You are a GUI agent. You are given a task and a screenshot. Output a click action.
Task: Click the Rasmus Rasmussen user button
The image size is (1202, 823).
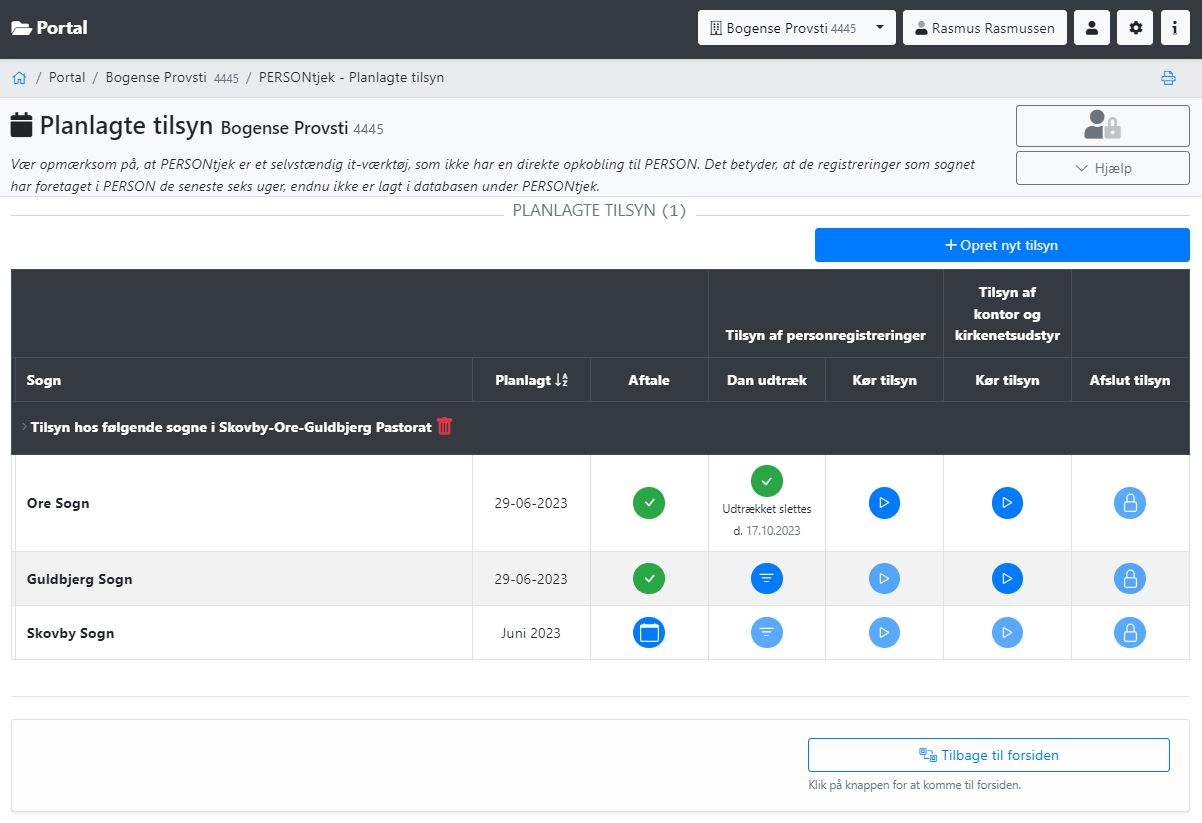tap(985, 28)
